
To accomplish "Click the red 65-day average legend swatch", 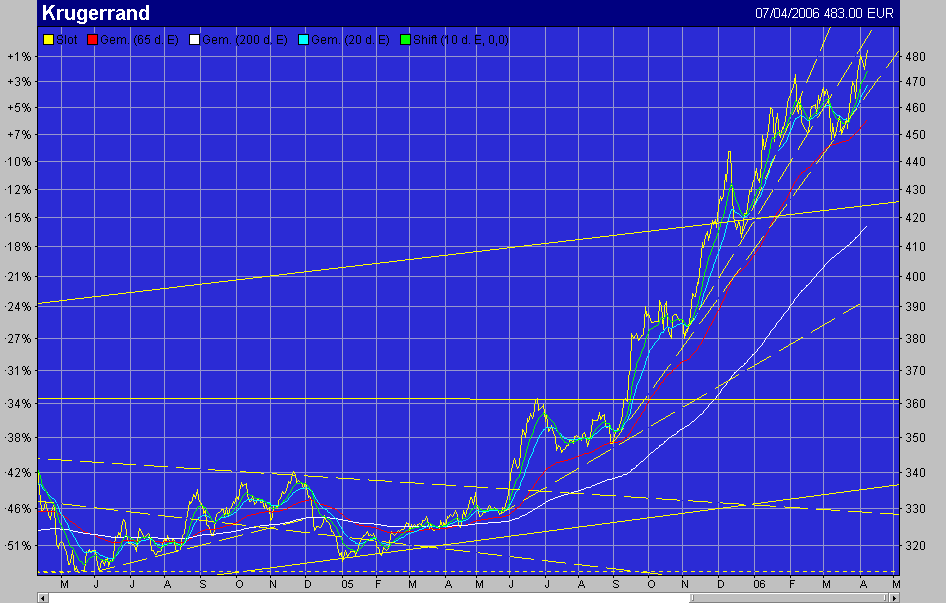I will 92,40.
